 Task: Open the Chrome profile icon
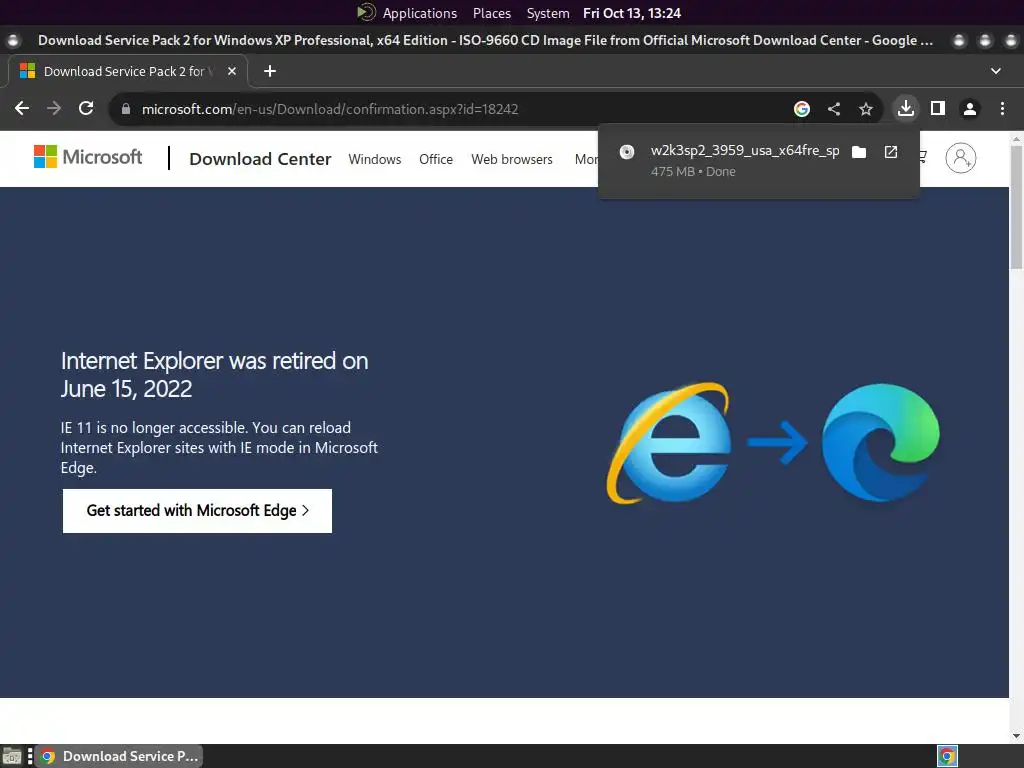point(970,109)
